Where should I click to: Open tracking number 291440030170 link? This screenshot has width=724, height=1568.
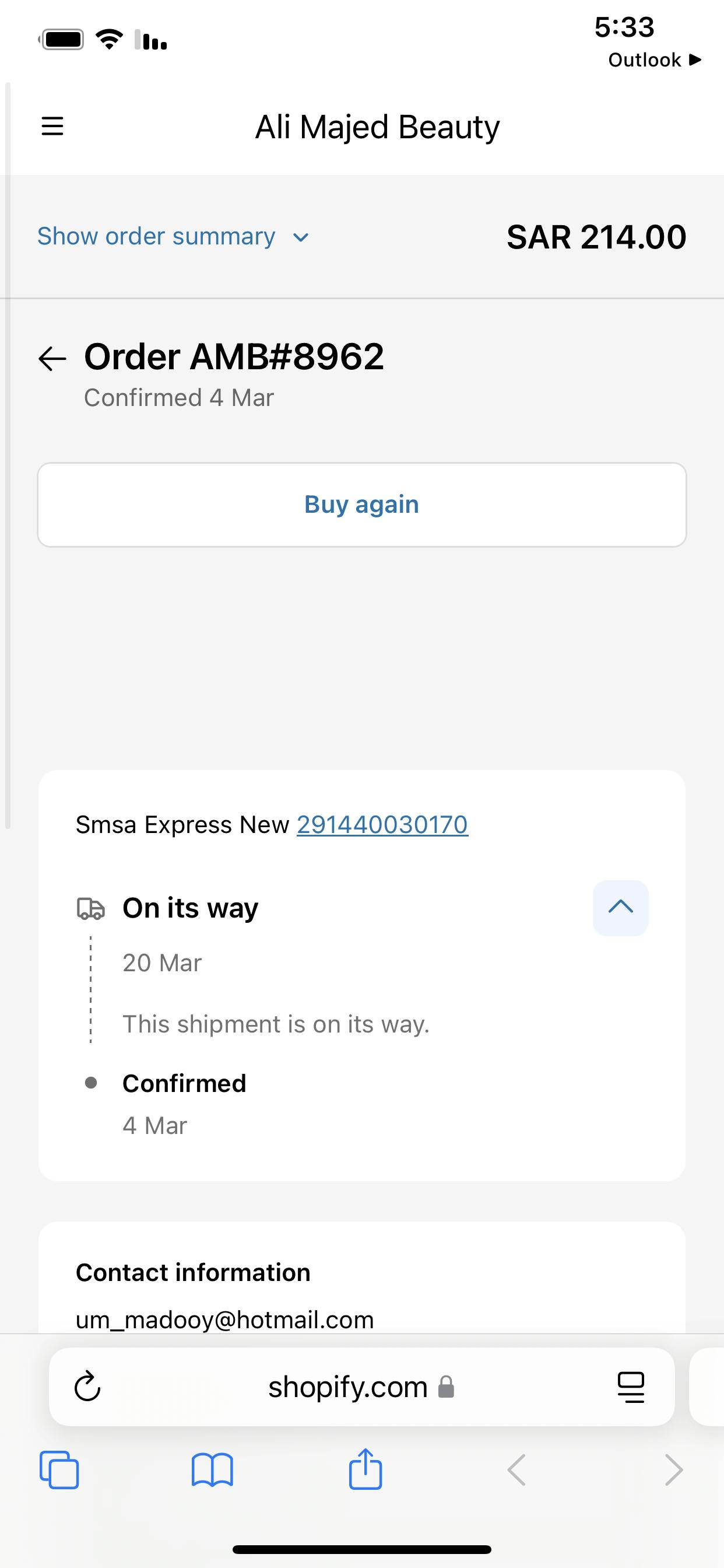pyautogui.click(x=382, y=825)
